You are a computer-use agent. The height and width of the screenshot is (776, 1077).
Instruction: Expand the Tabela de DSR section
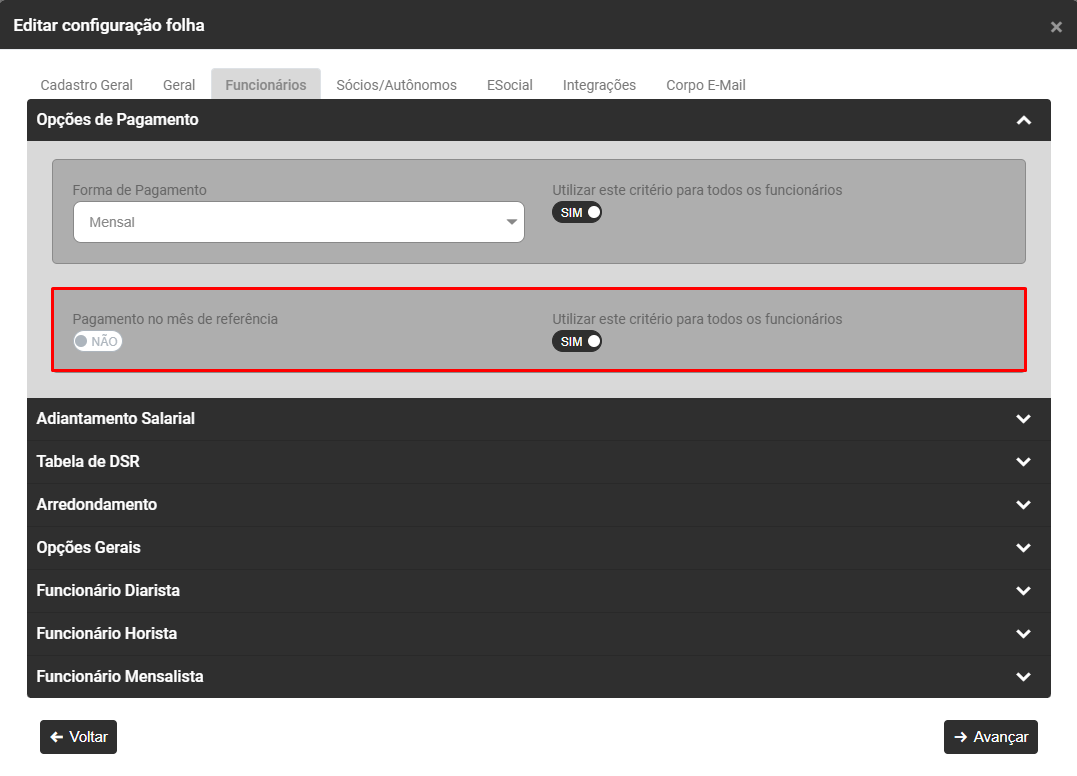(538, 461)
